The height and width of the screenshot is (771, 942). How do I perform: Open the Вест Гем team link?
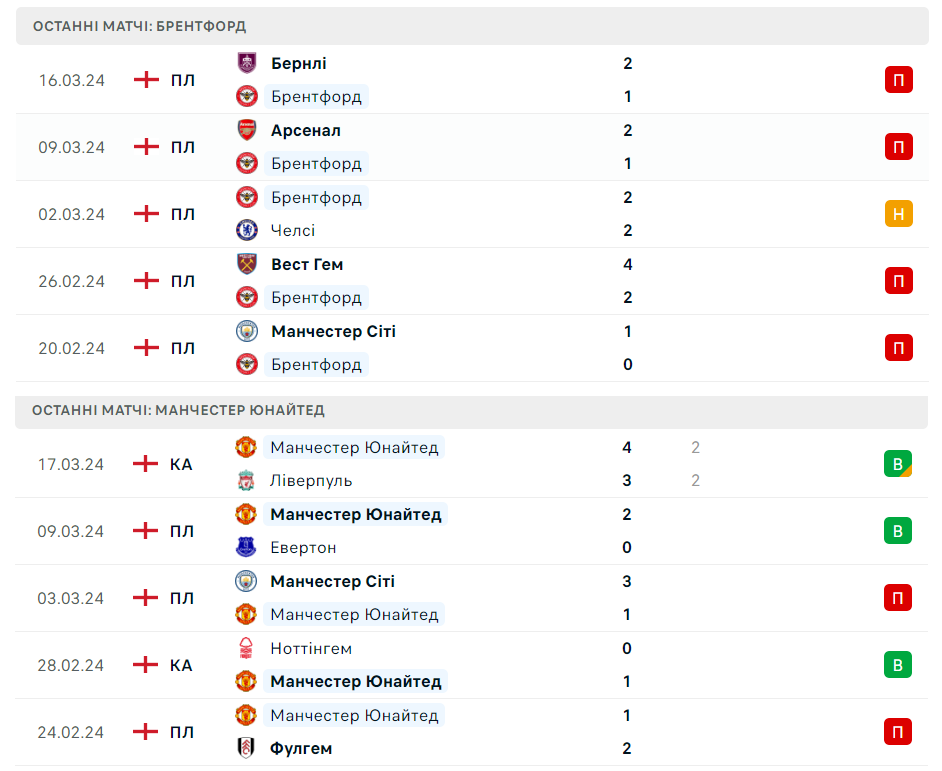(x=307, y=264)
